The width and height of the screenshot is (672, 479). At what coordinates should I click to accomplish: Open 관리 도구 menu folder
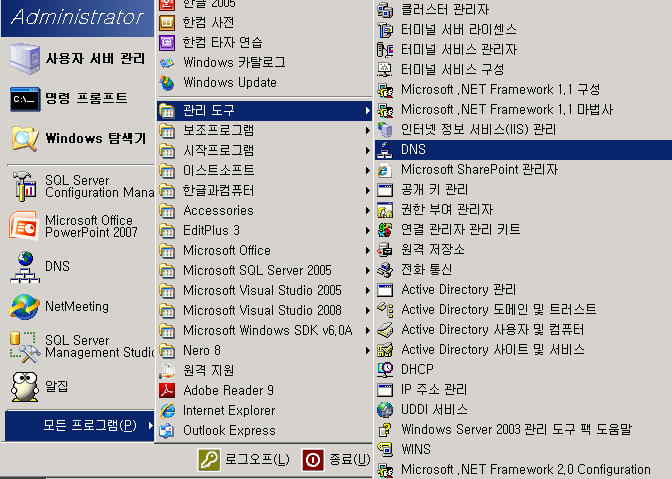tap(264, 111)
